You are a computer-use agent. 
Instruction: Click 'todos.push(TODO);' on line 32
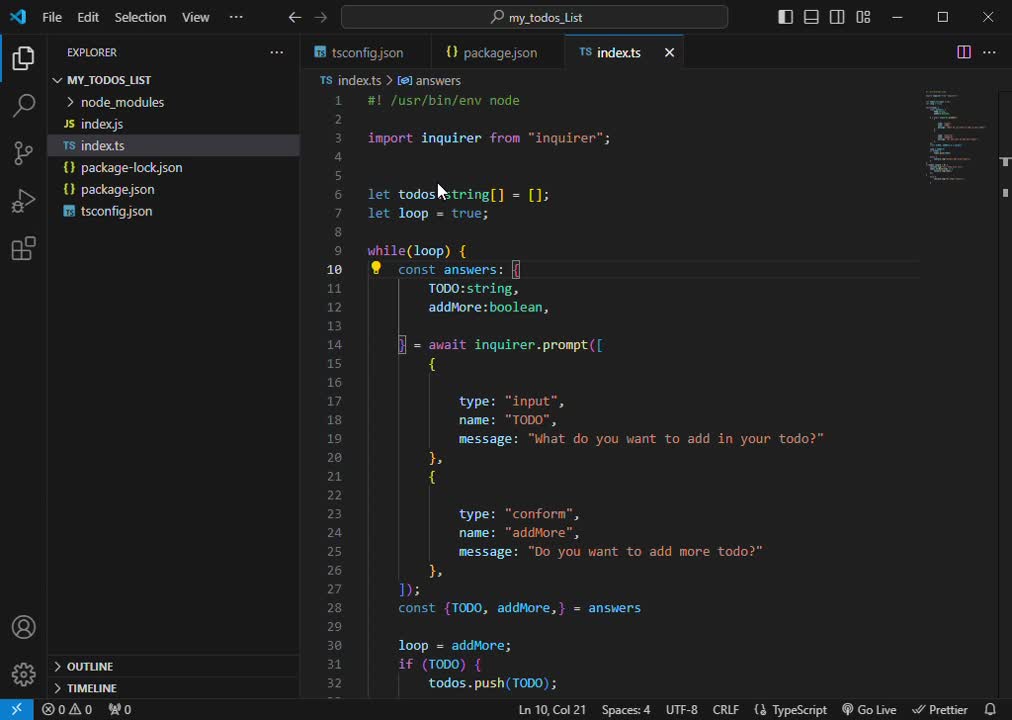(x=492, y=683)
